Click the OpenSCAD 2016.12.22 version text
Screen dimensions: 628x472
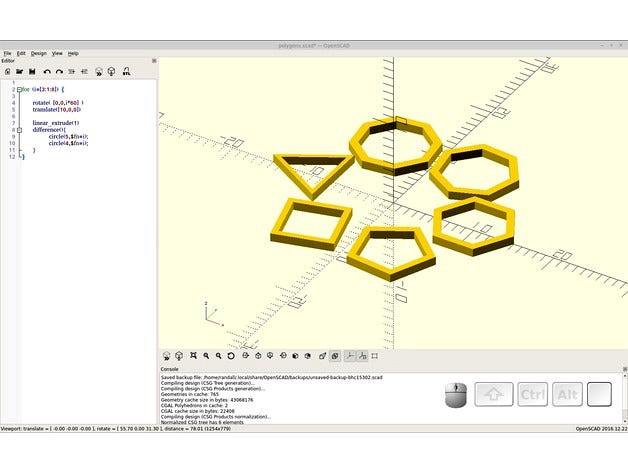tap(602, 429)
